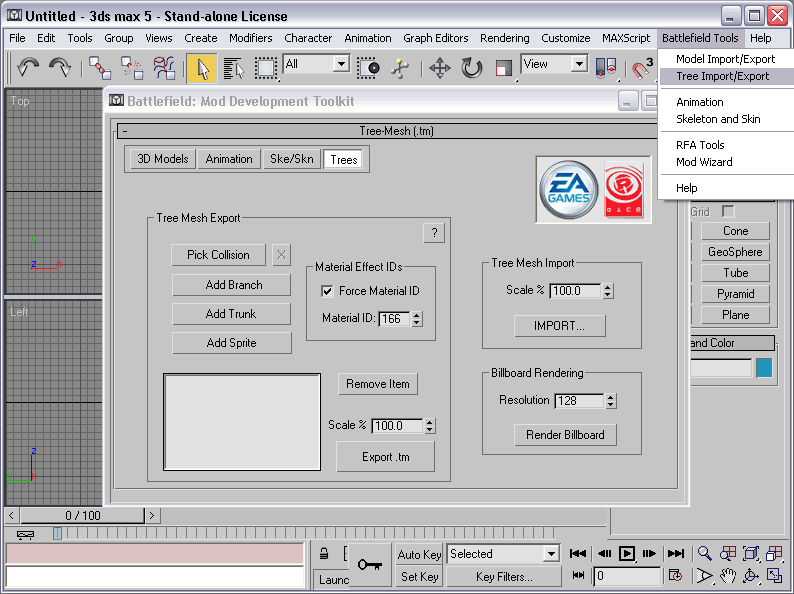This screenshot has width=794, height=594.
Task: Select Model Import/Export from Battlefield Tools menu
Action: (725, 59)
